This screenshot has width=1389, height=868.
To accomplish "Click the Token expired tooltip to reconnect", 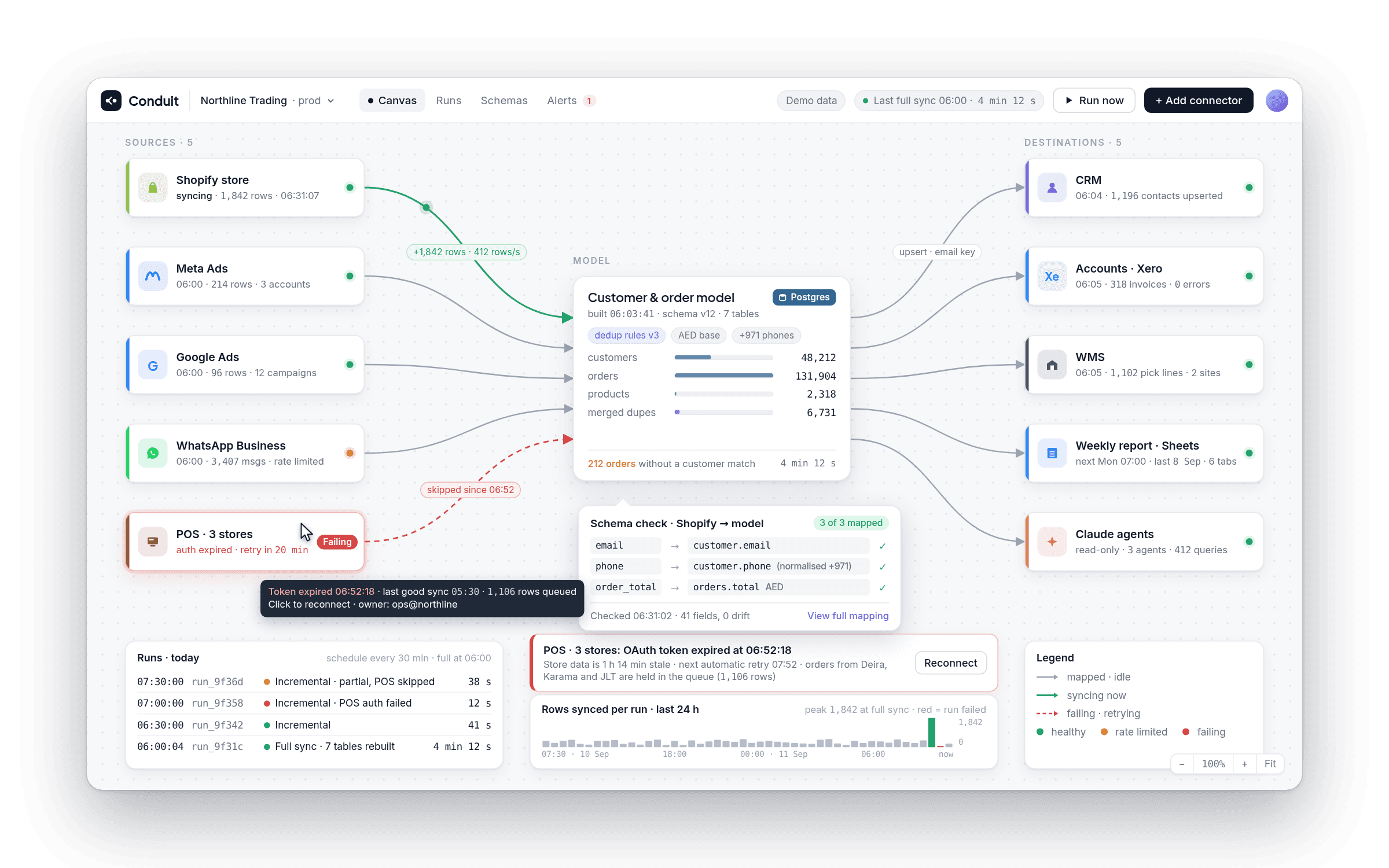I will pos(422,598).
